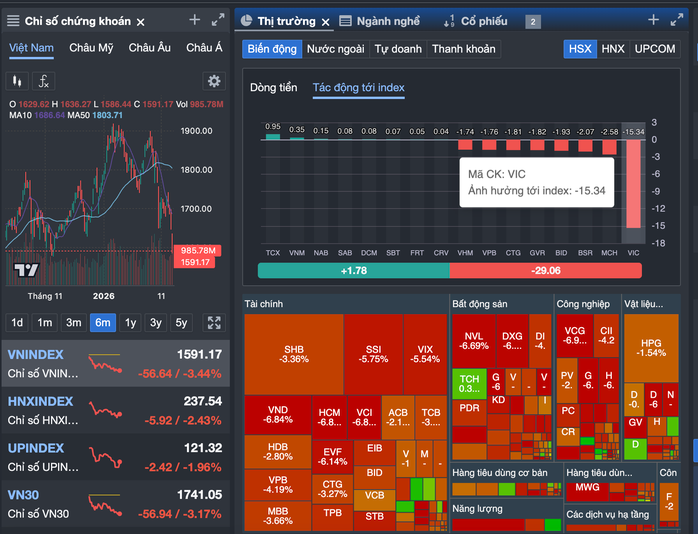
Task: Click the SHB tile in the heatmap
Action: pyautogui.click(x=293, y=353)
